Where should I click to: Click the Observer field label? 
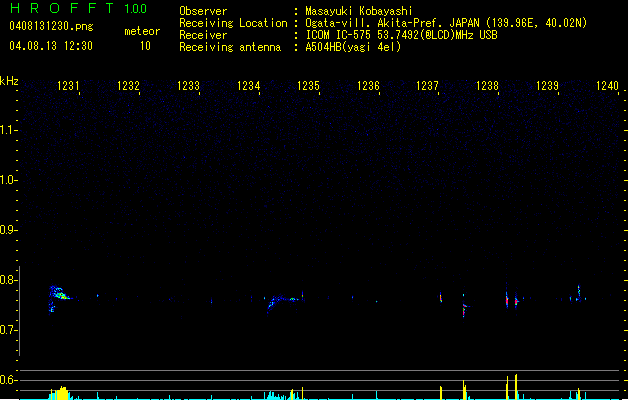[x=203, y=11]
